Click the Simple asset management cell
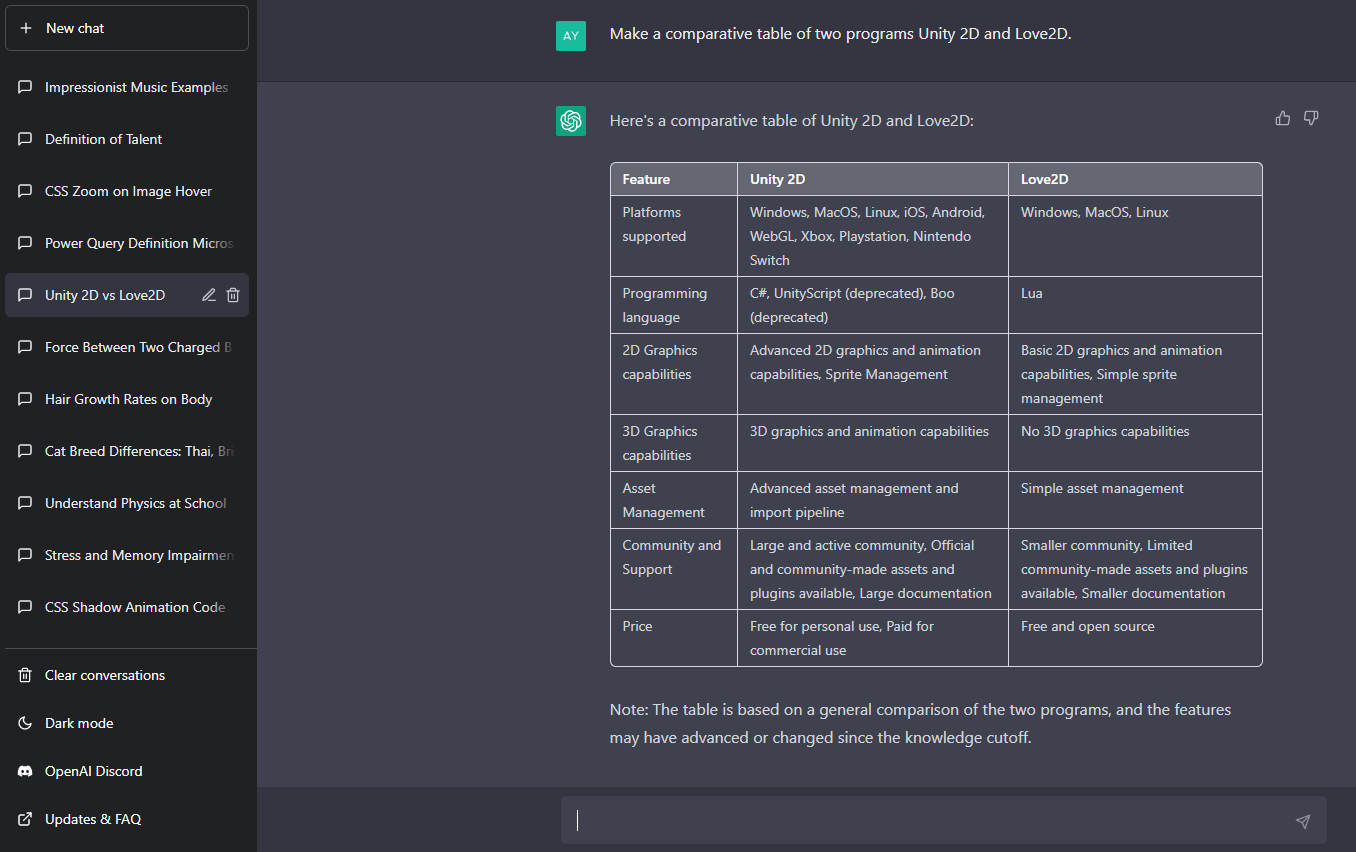 [1135, 500]
